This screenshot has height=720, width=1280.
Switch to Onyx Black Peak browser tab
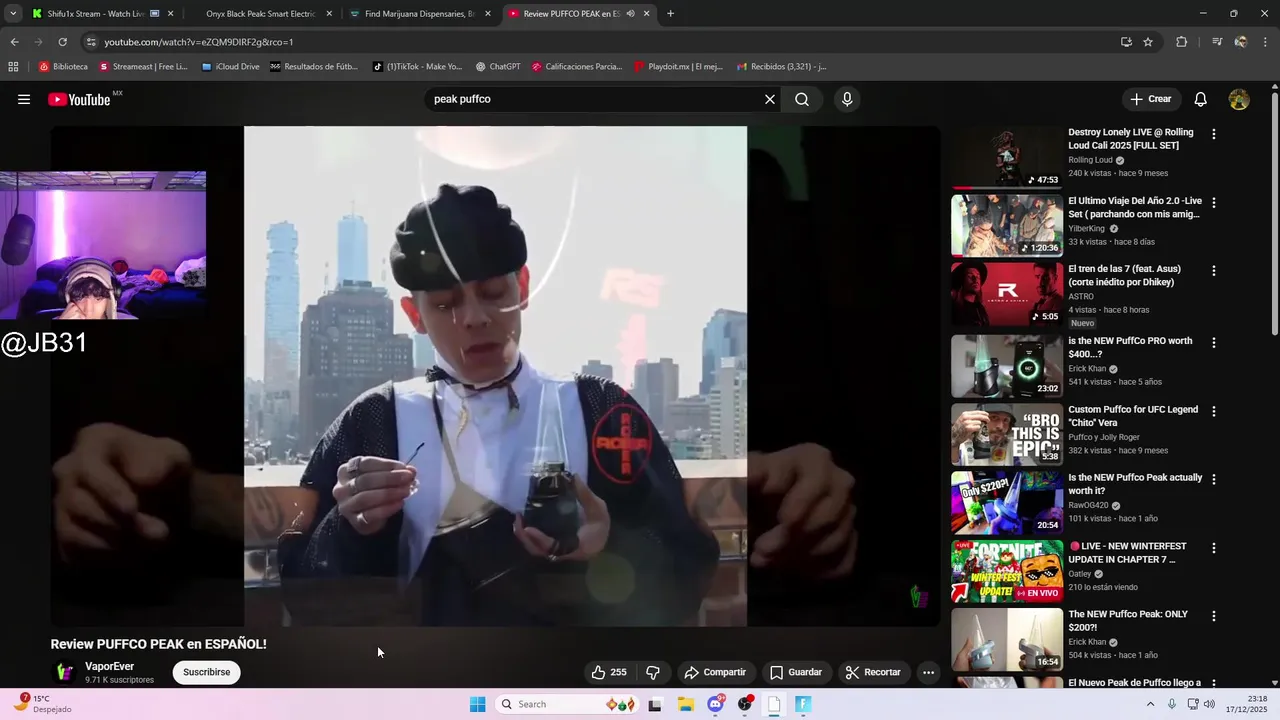tap(260, 14)
